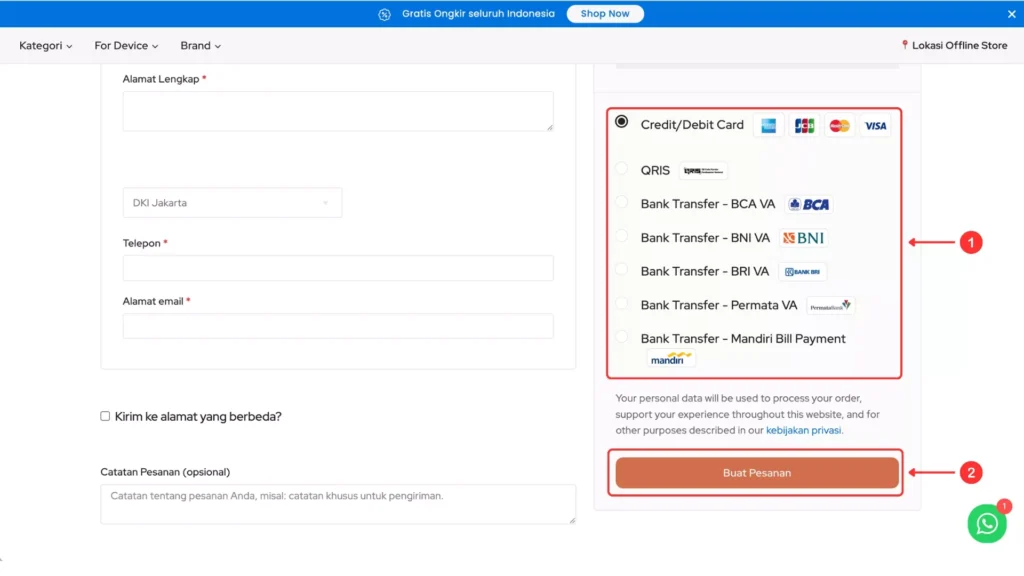Expand the Brand dropdown
Viewport: 1024px width, 576px height.
199,45
